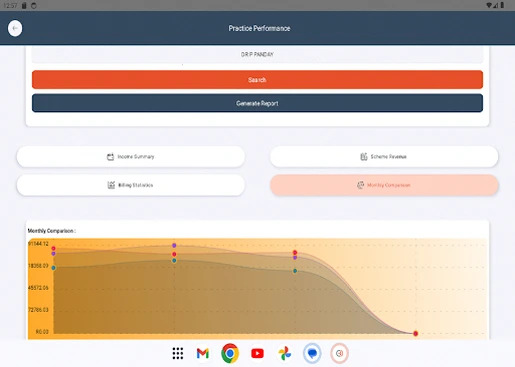
Task: Launch YouTube from the dock
Action: pyautogui.click(x=257, y=353)
